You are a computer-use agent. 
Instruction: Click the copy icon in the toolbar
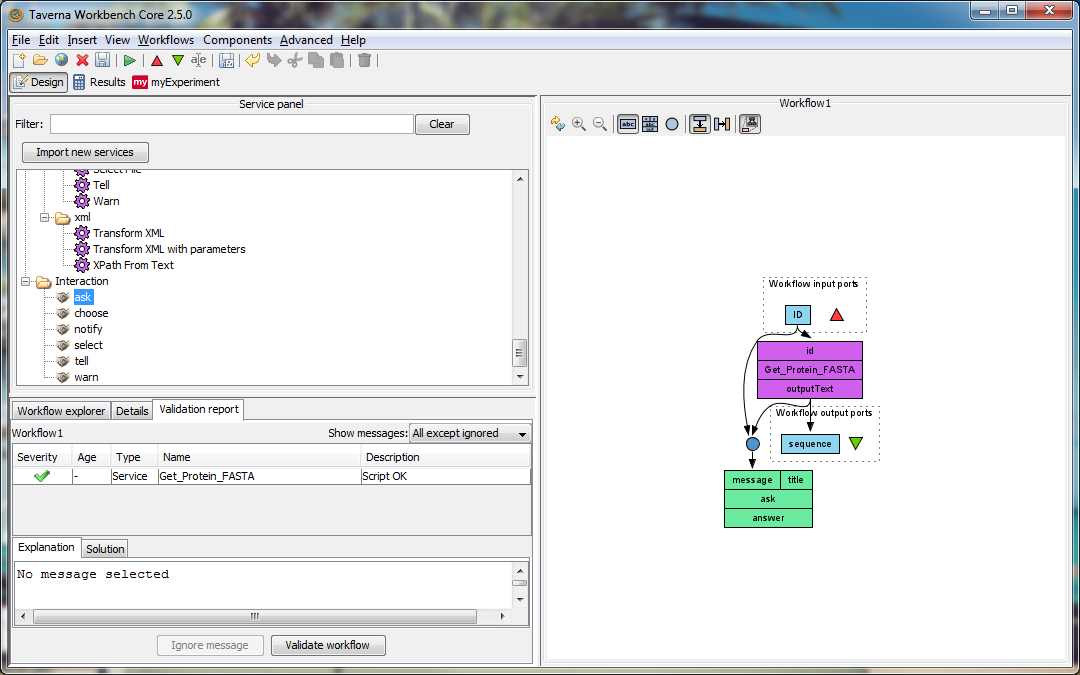(x=315, y=61)
